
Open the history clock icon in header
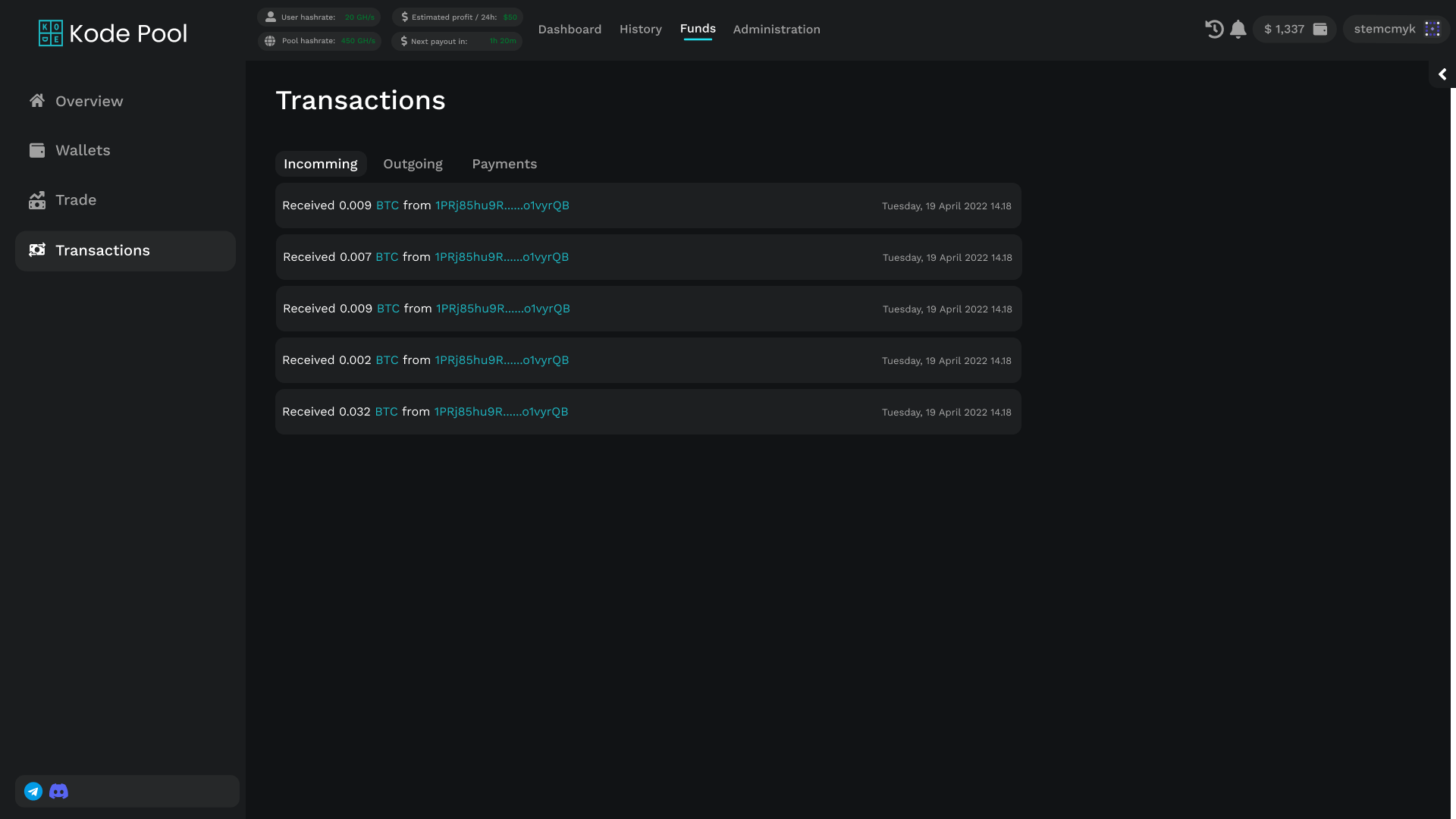(x=1214, y=29)
